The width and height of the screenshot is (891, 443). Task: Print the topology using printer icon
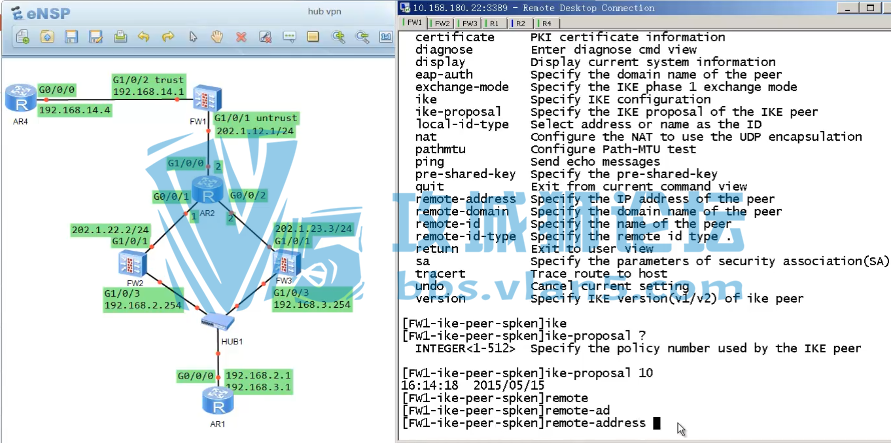[x=120, y=37]
